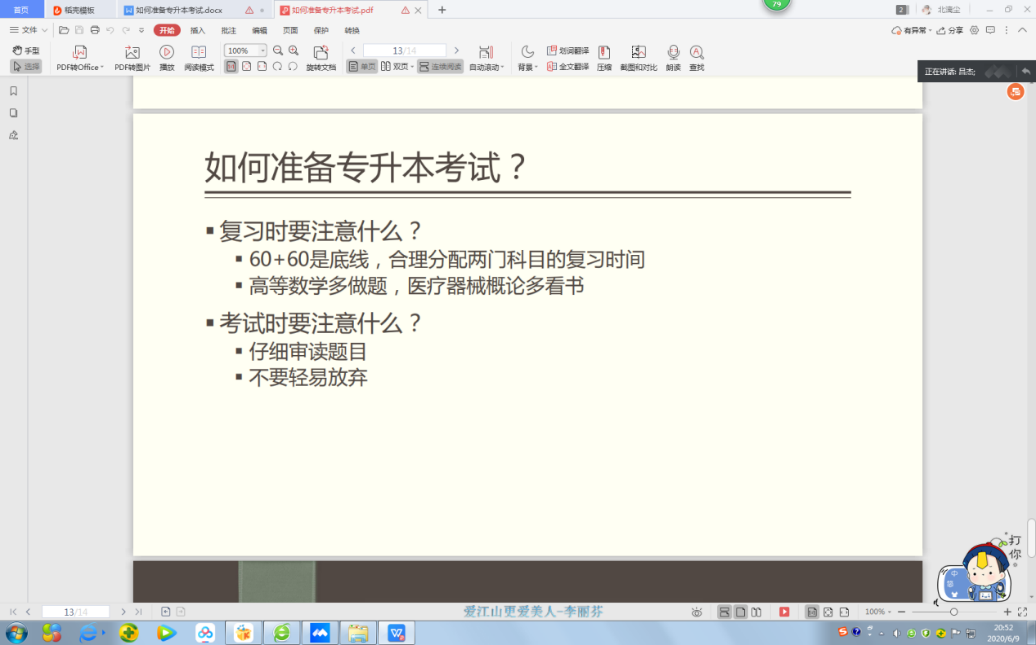Screen dimensions: 1036x645
Task: Open the 截图和对比 tool
Action: (638, 58)
